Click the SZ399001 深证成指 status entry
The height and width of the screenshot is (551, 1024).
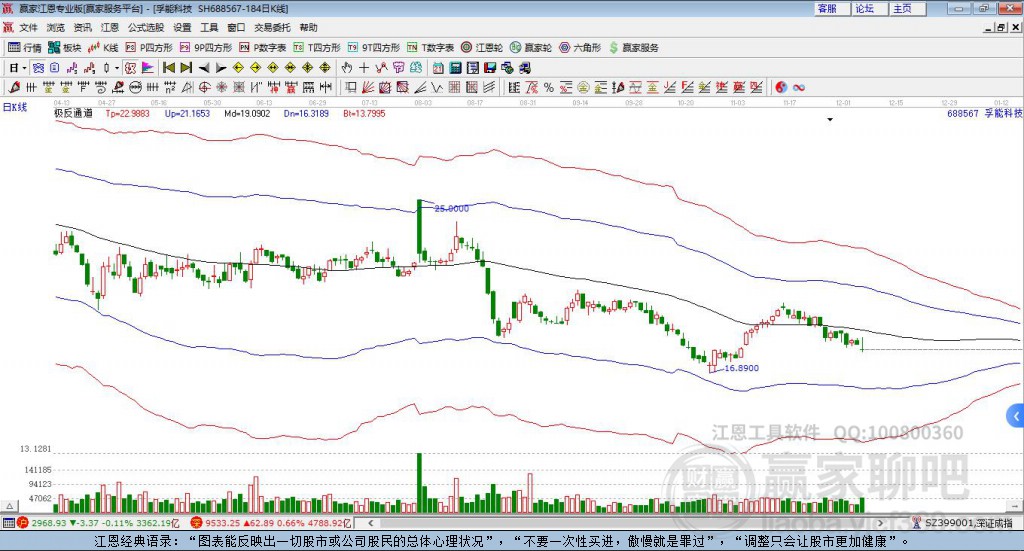pyautogui.click(x=962, y=523)
